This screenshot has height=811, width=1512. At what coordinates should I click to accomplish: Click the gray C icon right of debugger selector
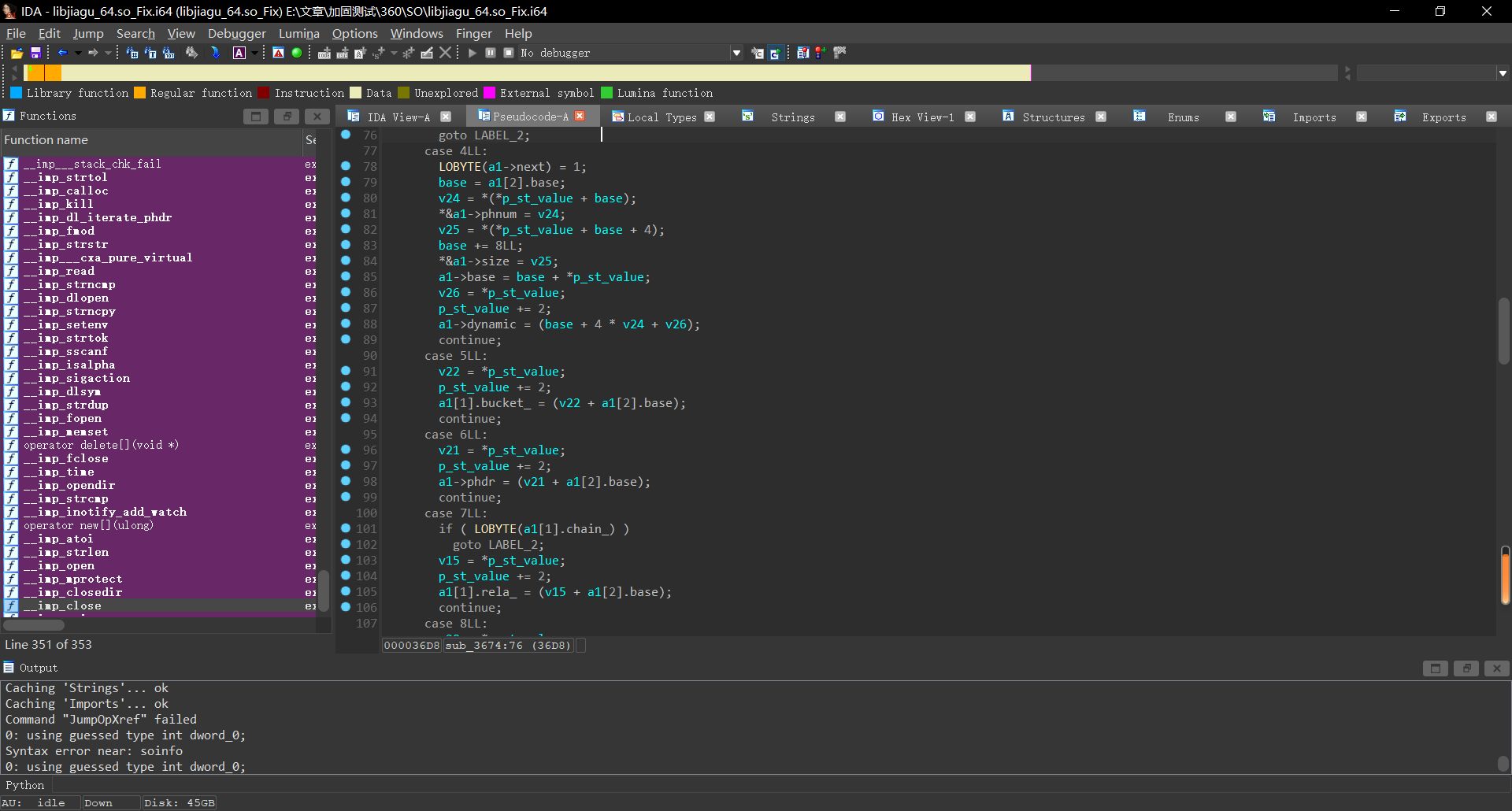tap(757, 53)
